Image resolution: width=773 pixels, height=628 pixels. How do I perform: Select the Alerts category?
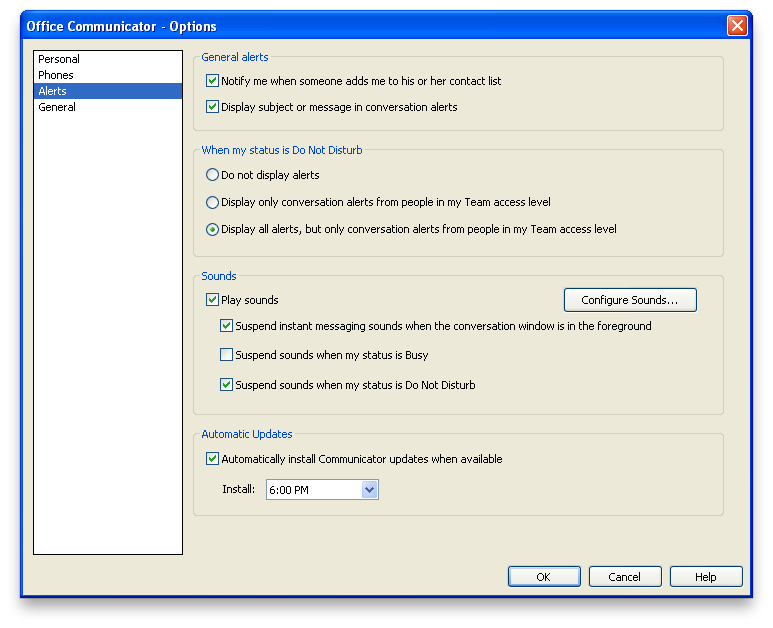(53, 91)
